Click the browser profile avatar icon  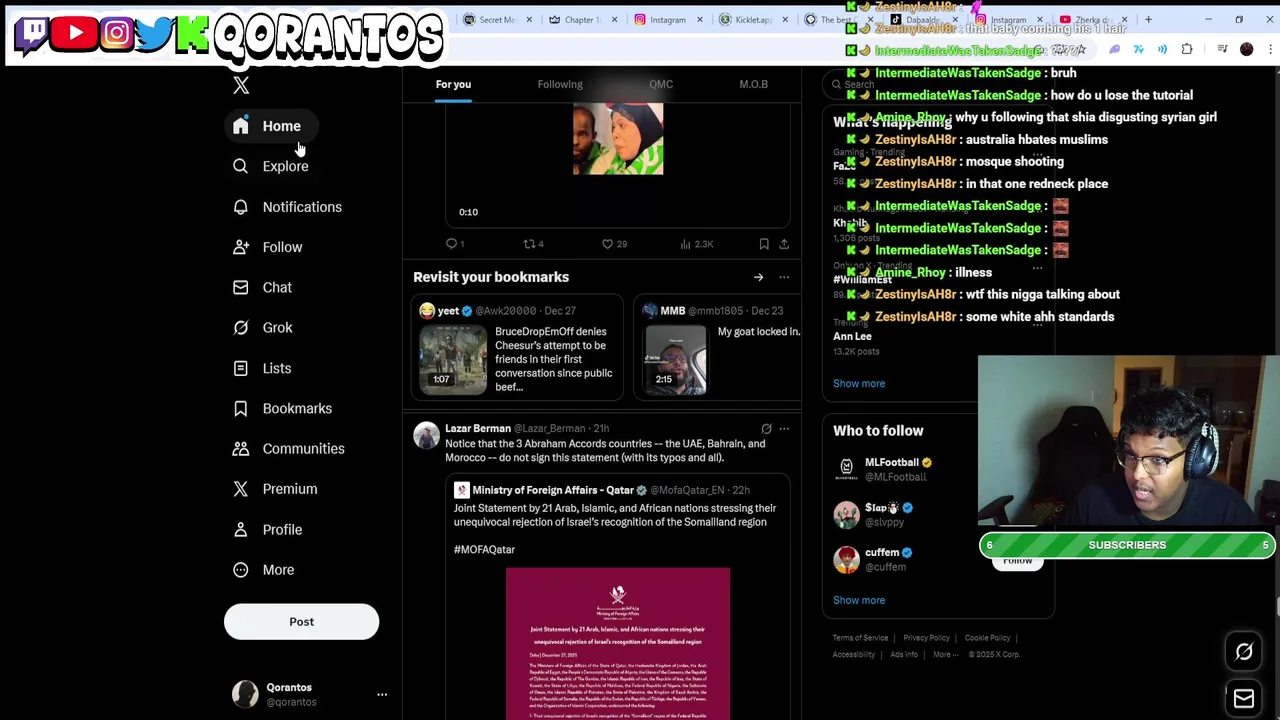(x=1246, y=49)
